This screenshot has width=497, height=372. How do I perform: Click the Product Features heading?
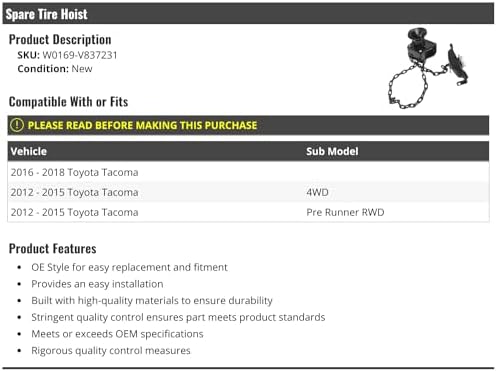(53, 249)
